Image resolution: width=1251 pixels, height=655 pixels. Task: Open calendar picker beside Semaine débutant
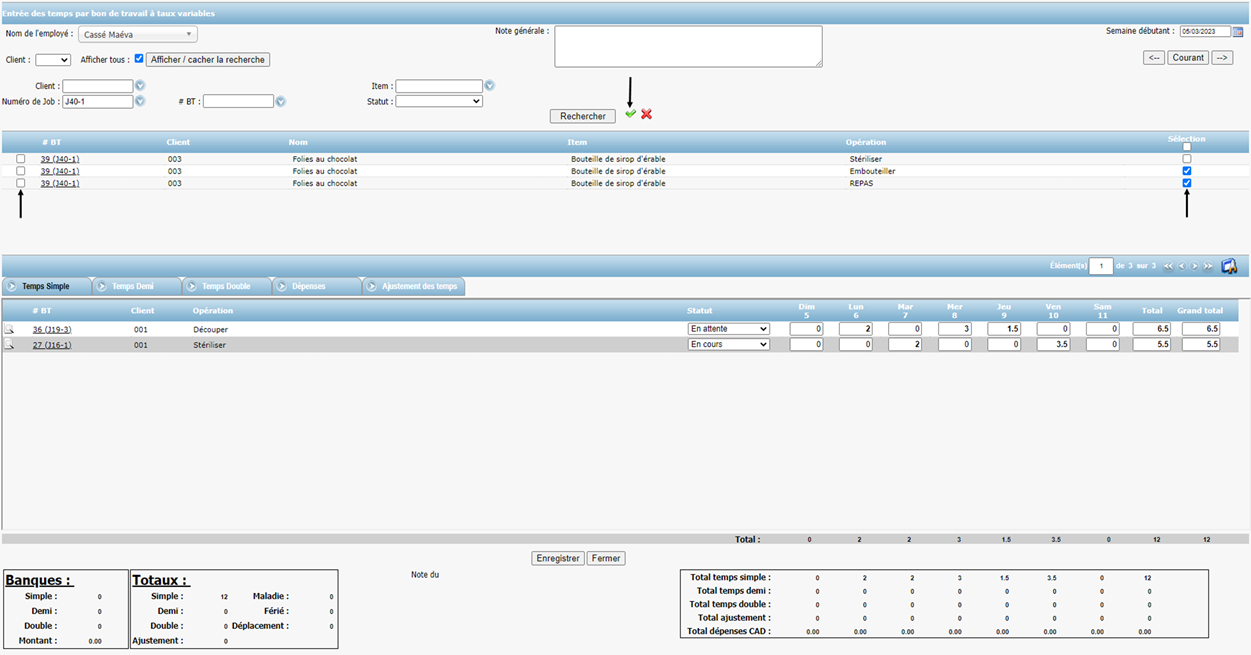coord(1238,32)
